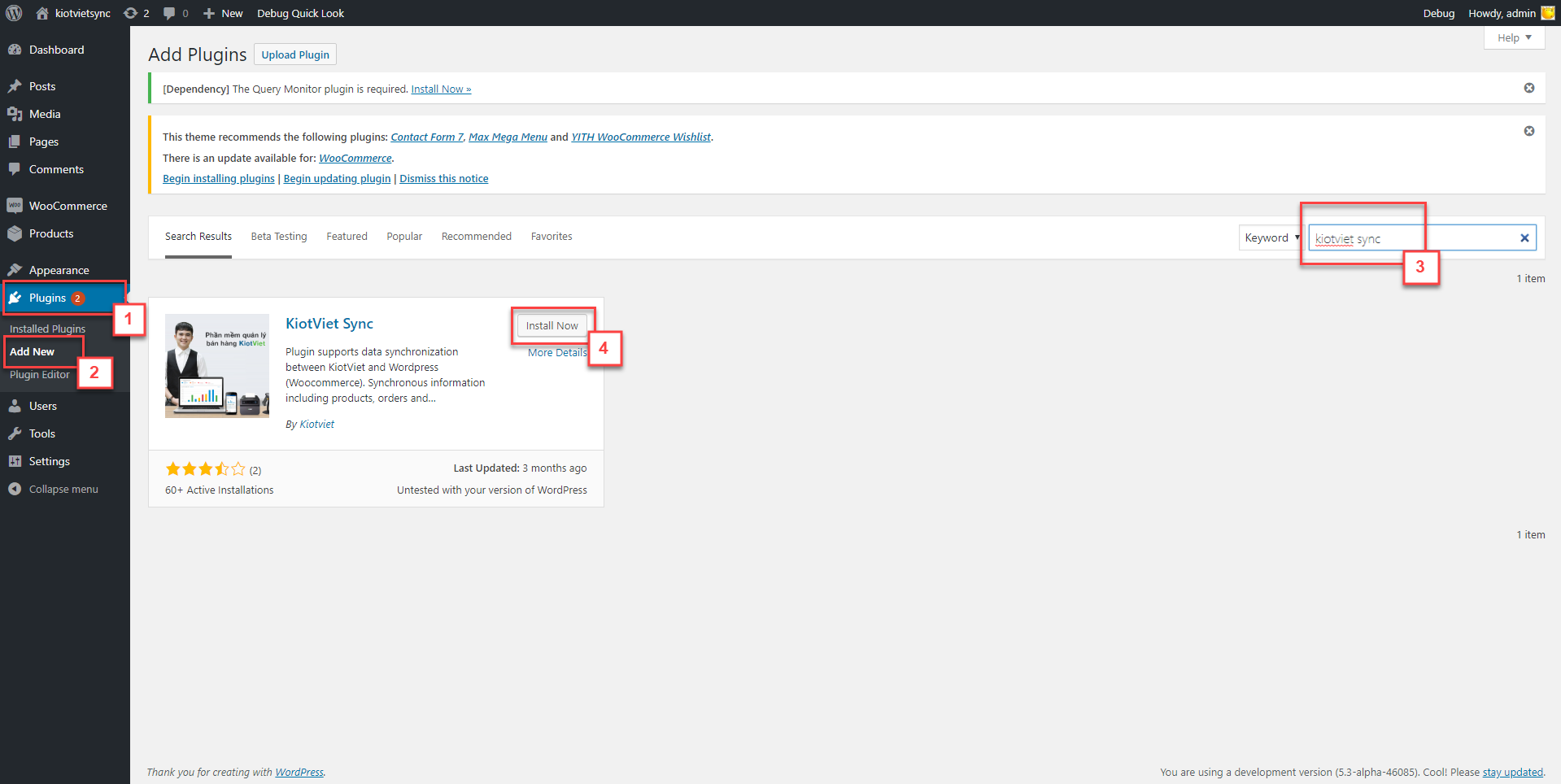Open WordPress link in footer

[299, 773]
